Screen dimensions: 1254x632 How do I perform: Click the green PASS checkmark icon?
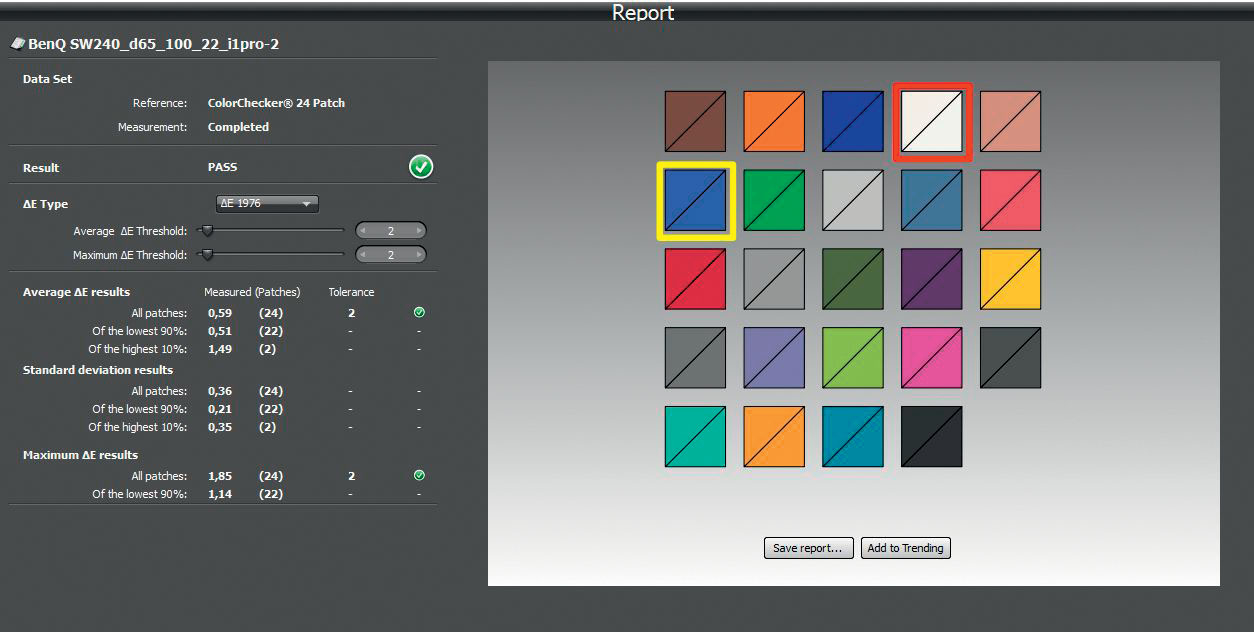click(421, 168)
